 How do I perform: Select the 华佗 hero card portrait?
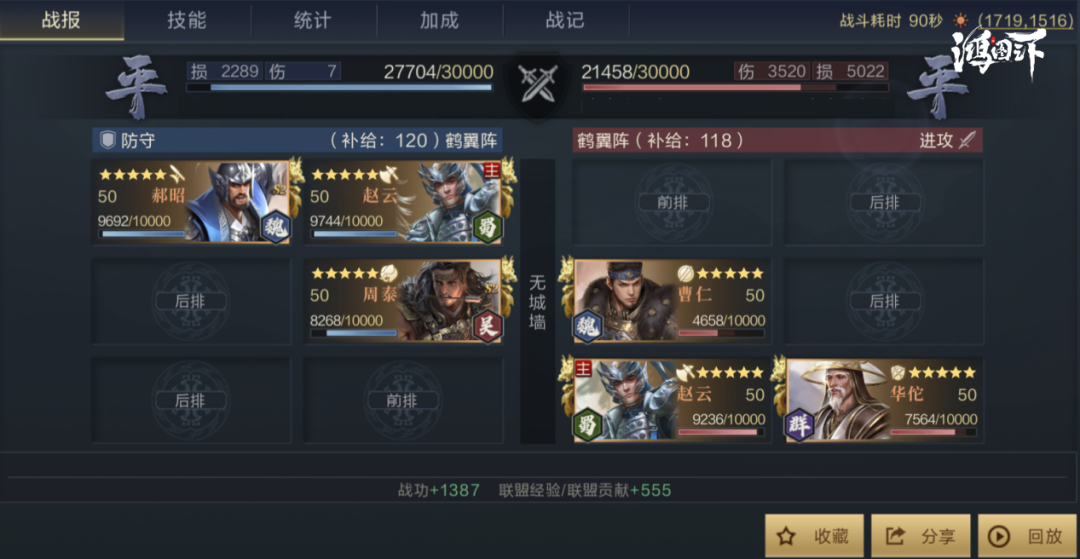[x=884, y=400]
